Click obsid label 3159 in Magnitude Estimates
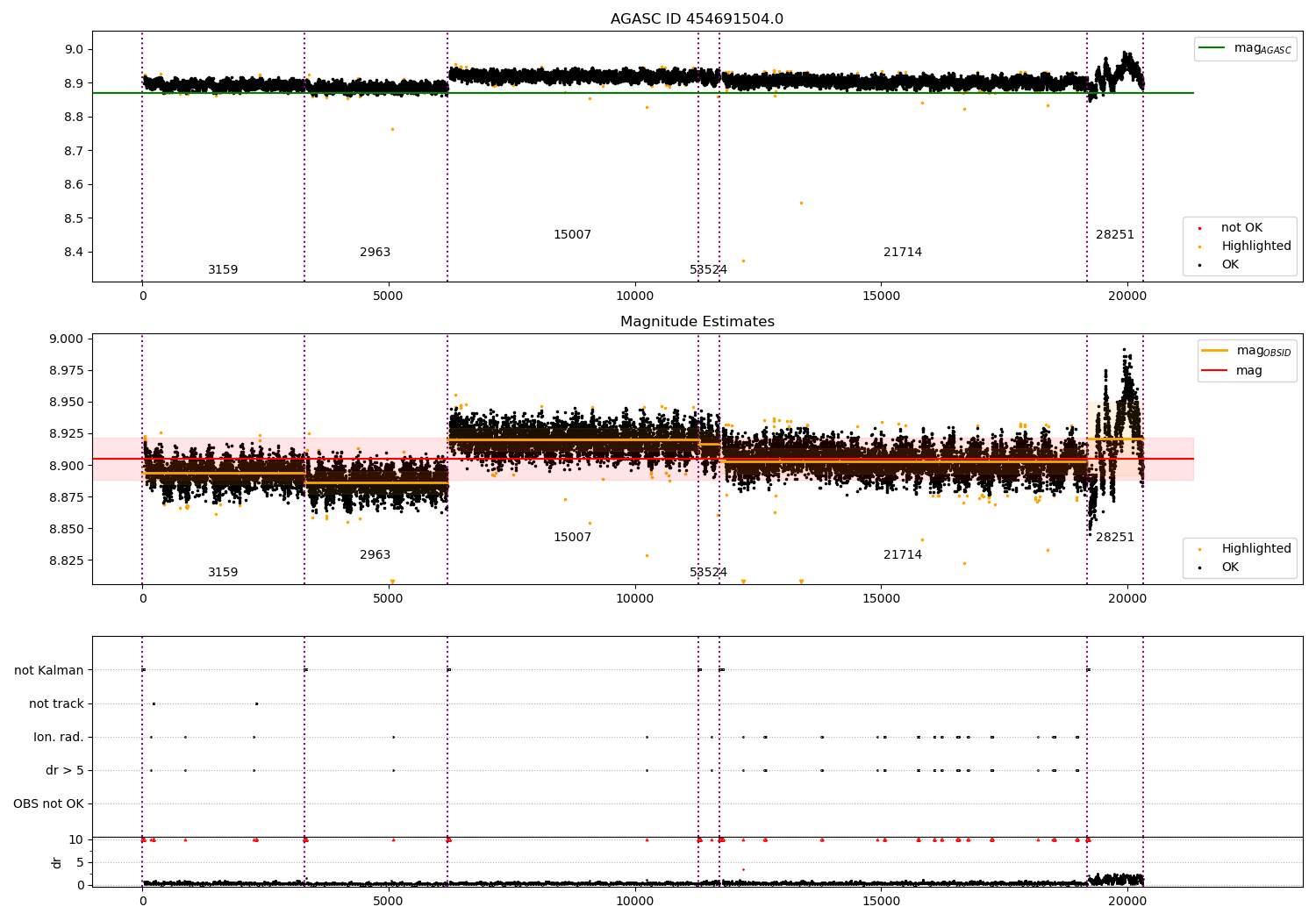This screenshot has height=921, width=1316. (223, 573)
